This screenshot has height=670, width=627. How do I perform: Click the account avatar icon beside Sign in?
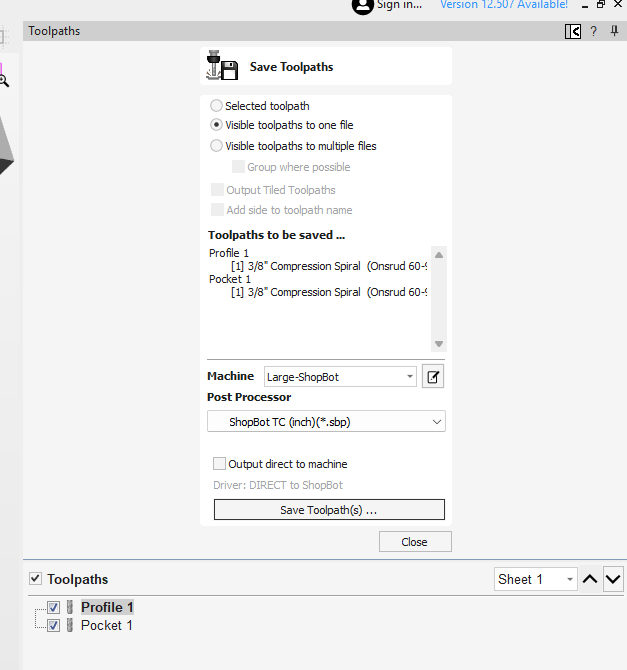pyautogui.click(x=362, y=6)
